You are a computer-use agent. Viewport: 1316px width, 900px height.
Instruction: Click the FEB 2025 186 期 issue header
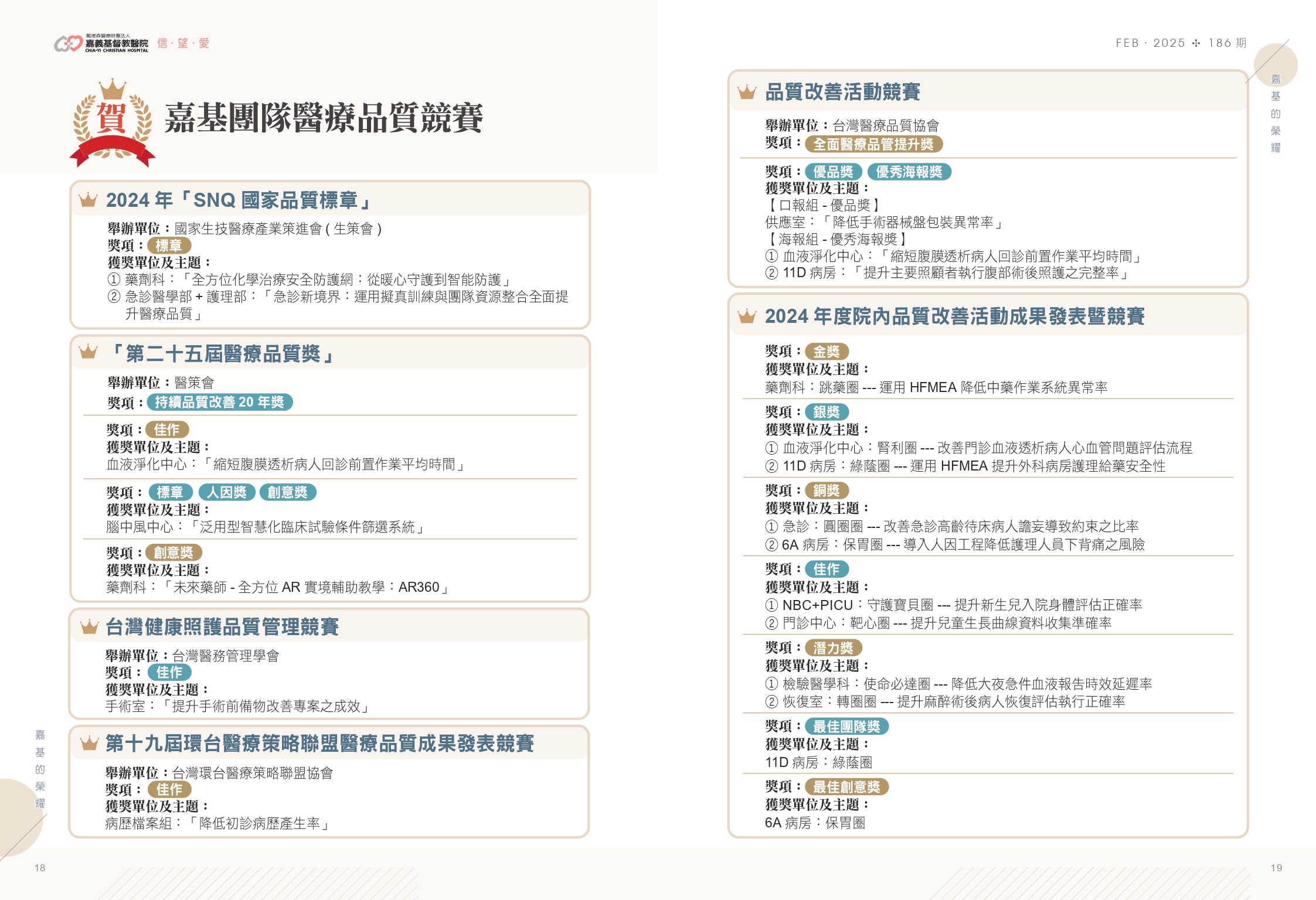(x=1181, y=43)
